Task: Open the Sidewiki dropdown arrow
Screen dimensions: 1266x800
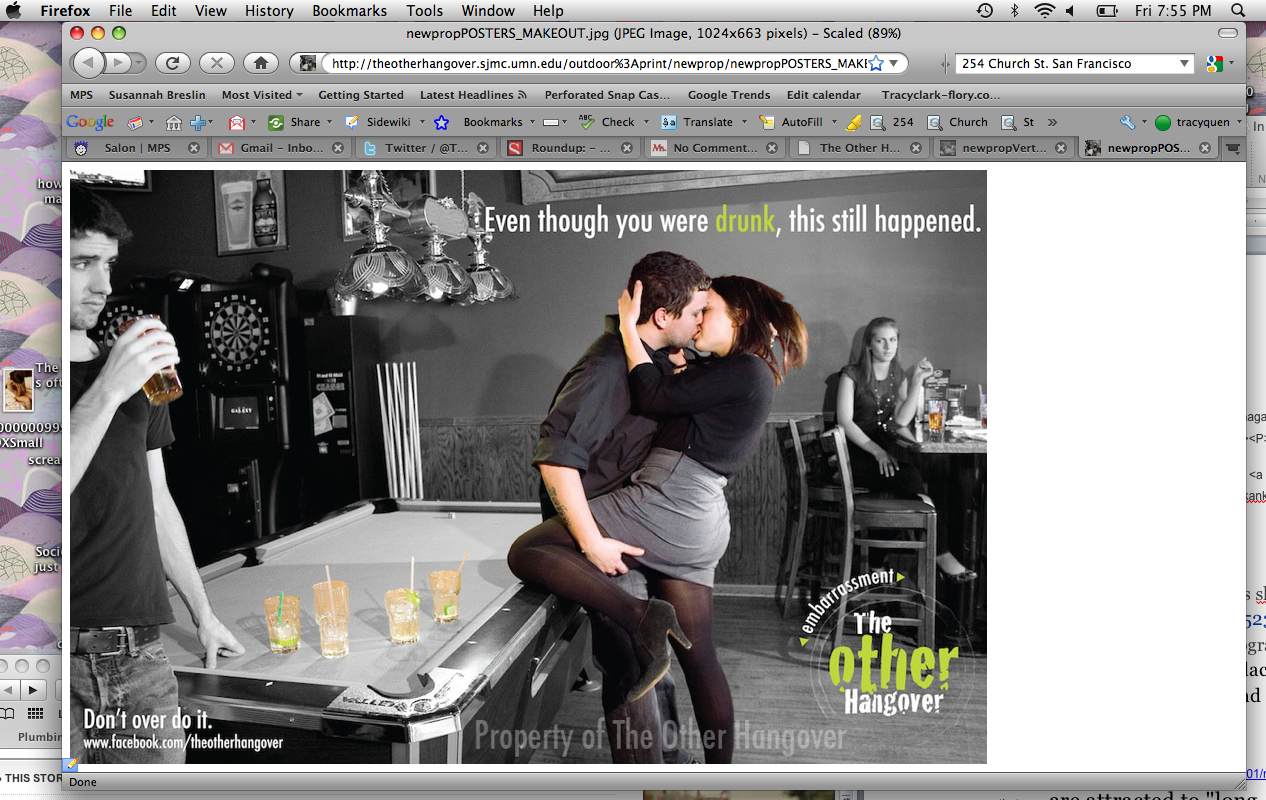Action: (422, 122)
